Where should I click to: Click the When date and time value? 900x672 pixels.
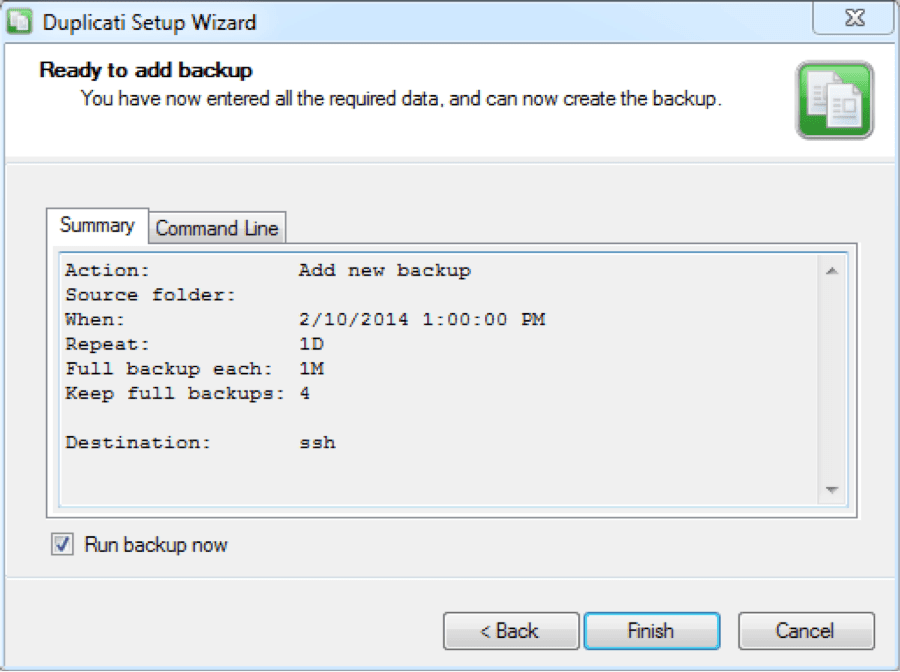click(x=422, y=320)
